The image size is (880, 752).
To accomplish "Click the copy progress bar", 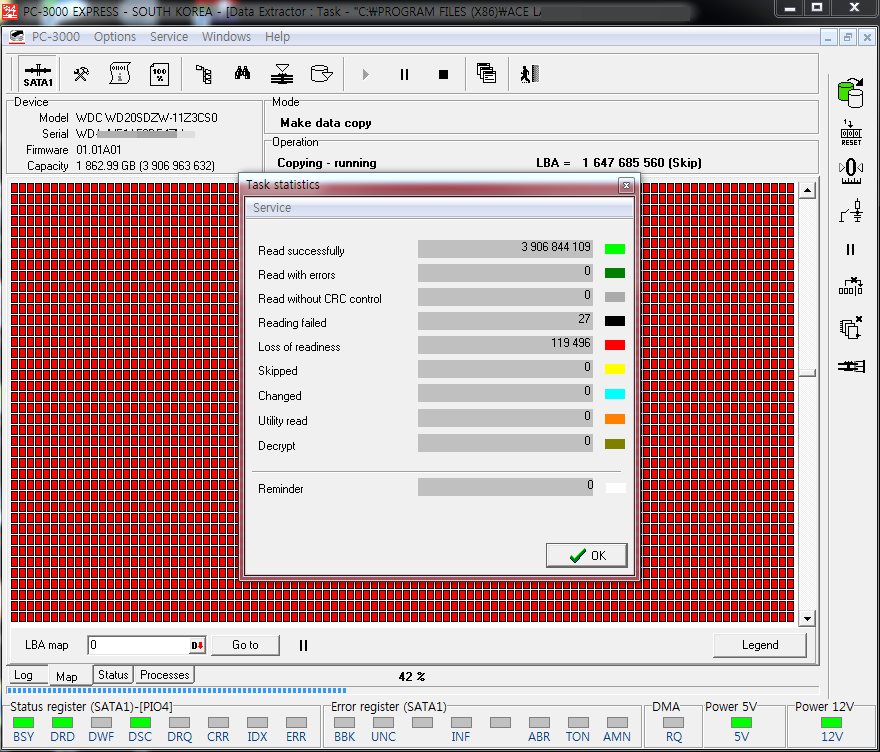I will [x=412, y=690].
